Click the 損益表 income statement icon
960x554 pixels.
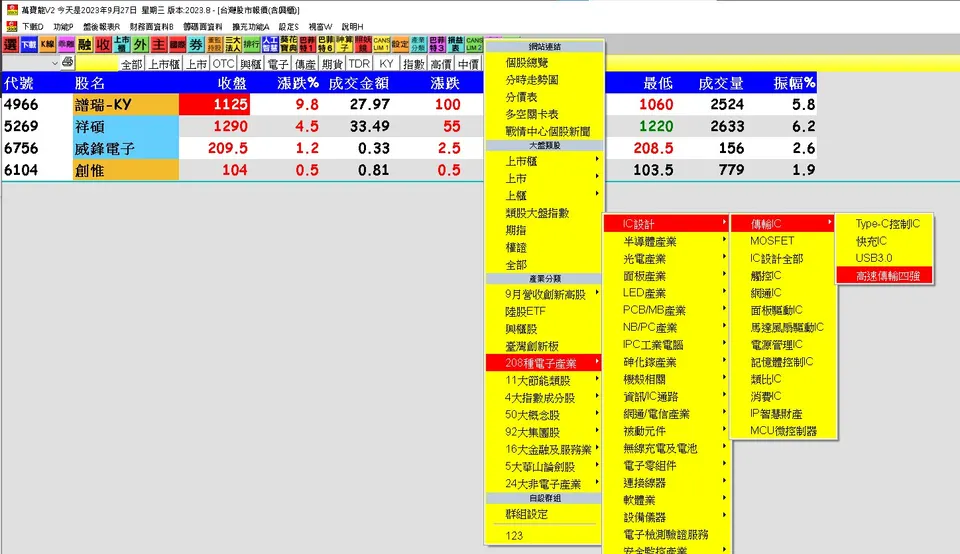click(x=456, y=45)
